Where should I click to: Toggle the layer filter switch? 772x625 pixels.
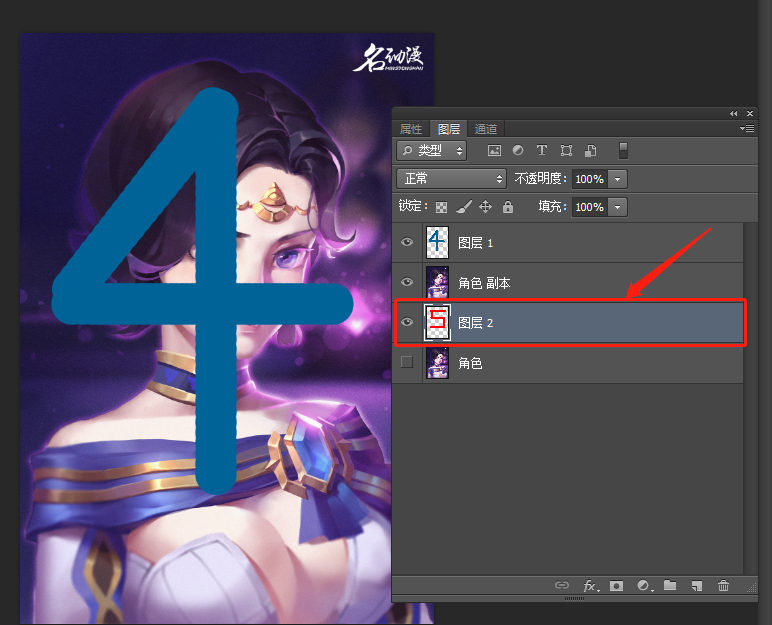pyautogui.click(x=623, y=150)
